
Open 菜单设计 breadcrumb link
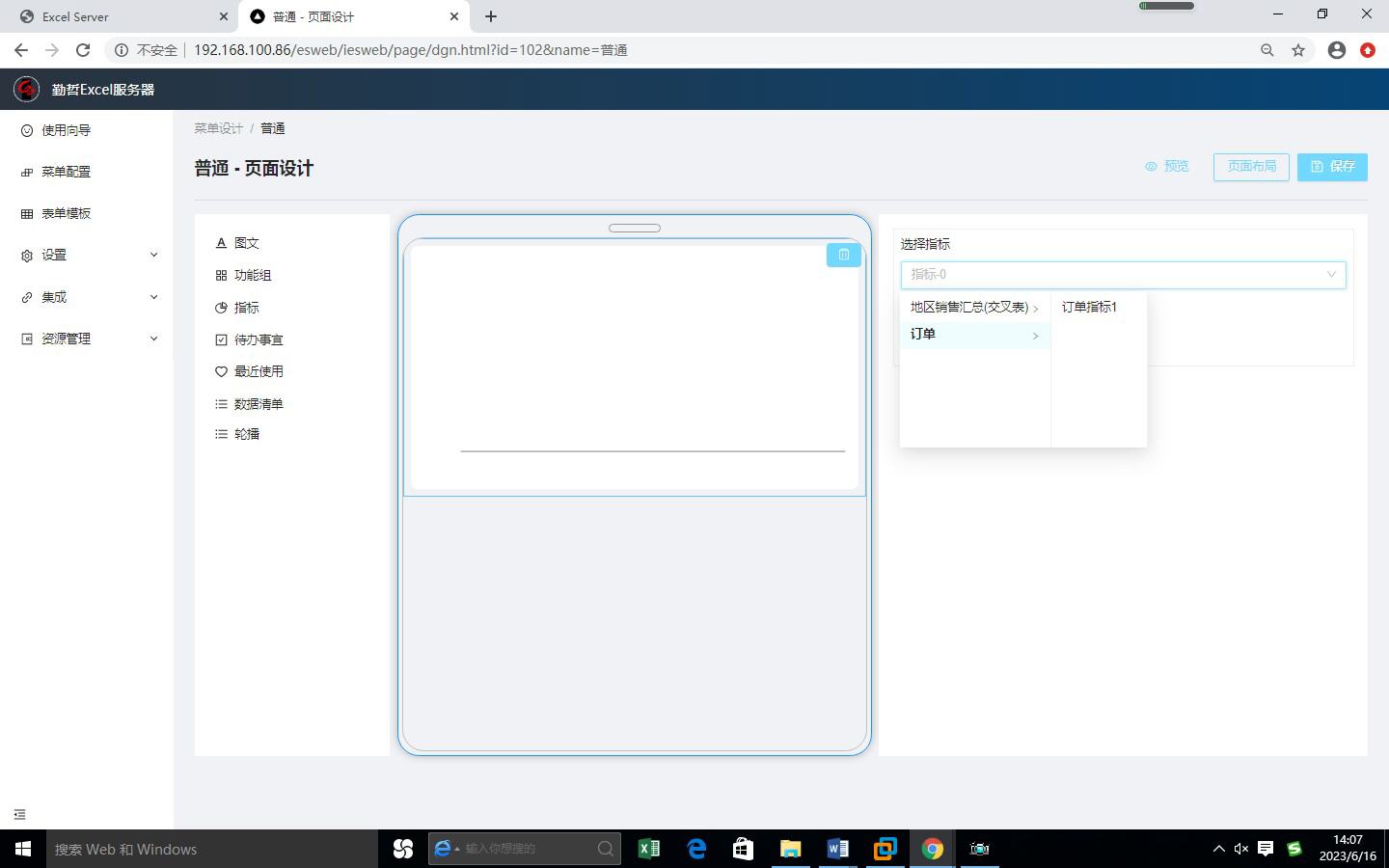point(218,128)
